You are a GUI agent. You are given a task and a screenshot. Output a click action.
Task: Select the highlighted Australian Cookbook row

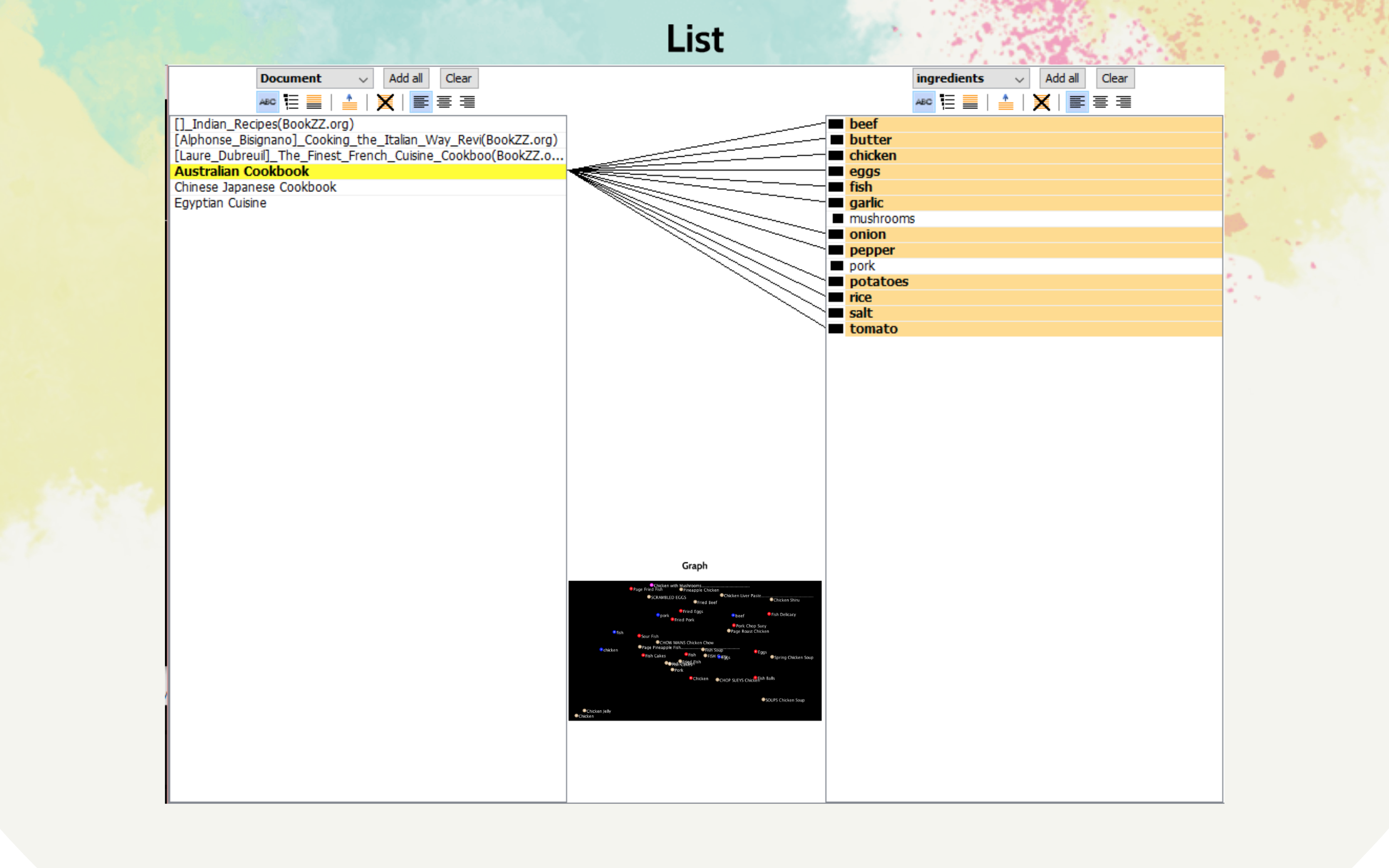pyautogui.click(x=368, y=172)
